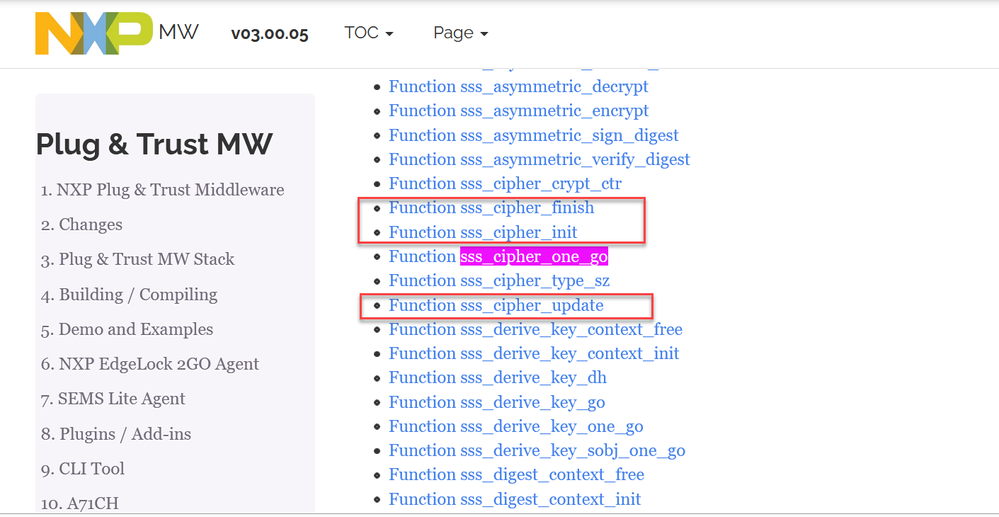Go to 3. Plug & Trust MW Stack
The image size is (999, 517).
point(138,259)
